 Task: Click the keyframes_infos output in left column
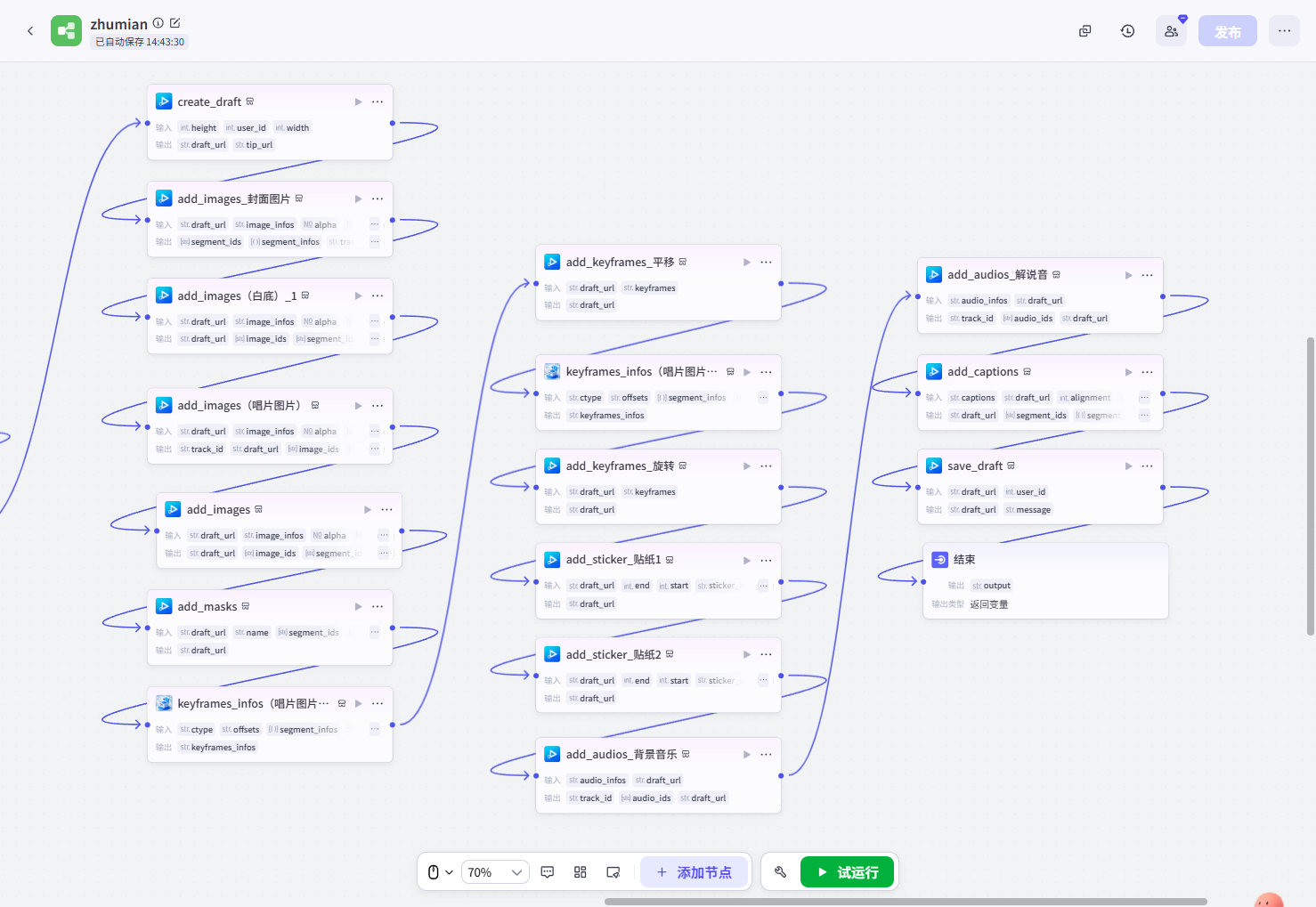click(x=218, y=748)
